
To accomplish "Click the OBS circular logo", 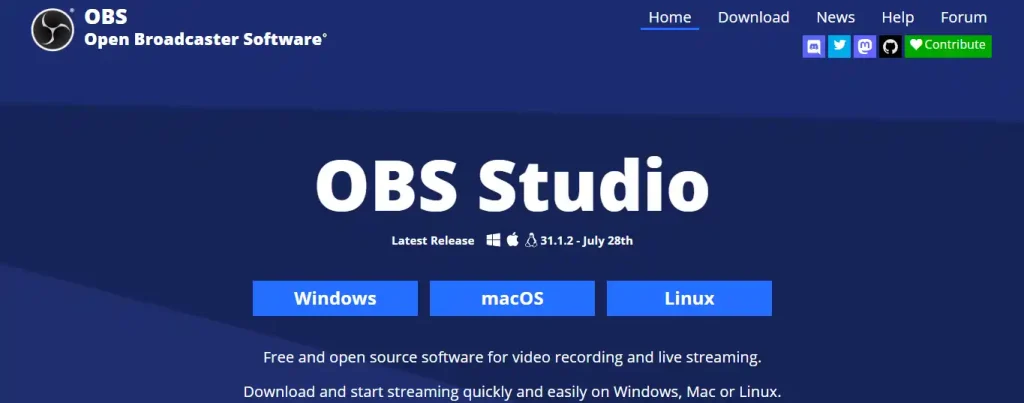I will (x=53, y=29).
